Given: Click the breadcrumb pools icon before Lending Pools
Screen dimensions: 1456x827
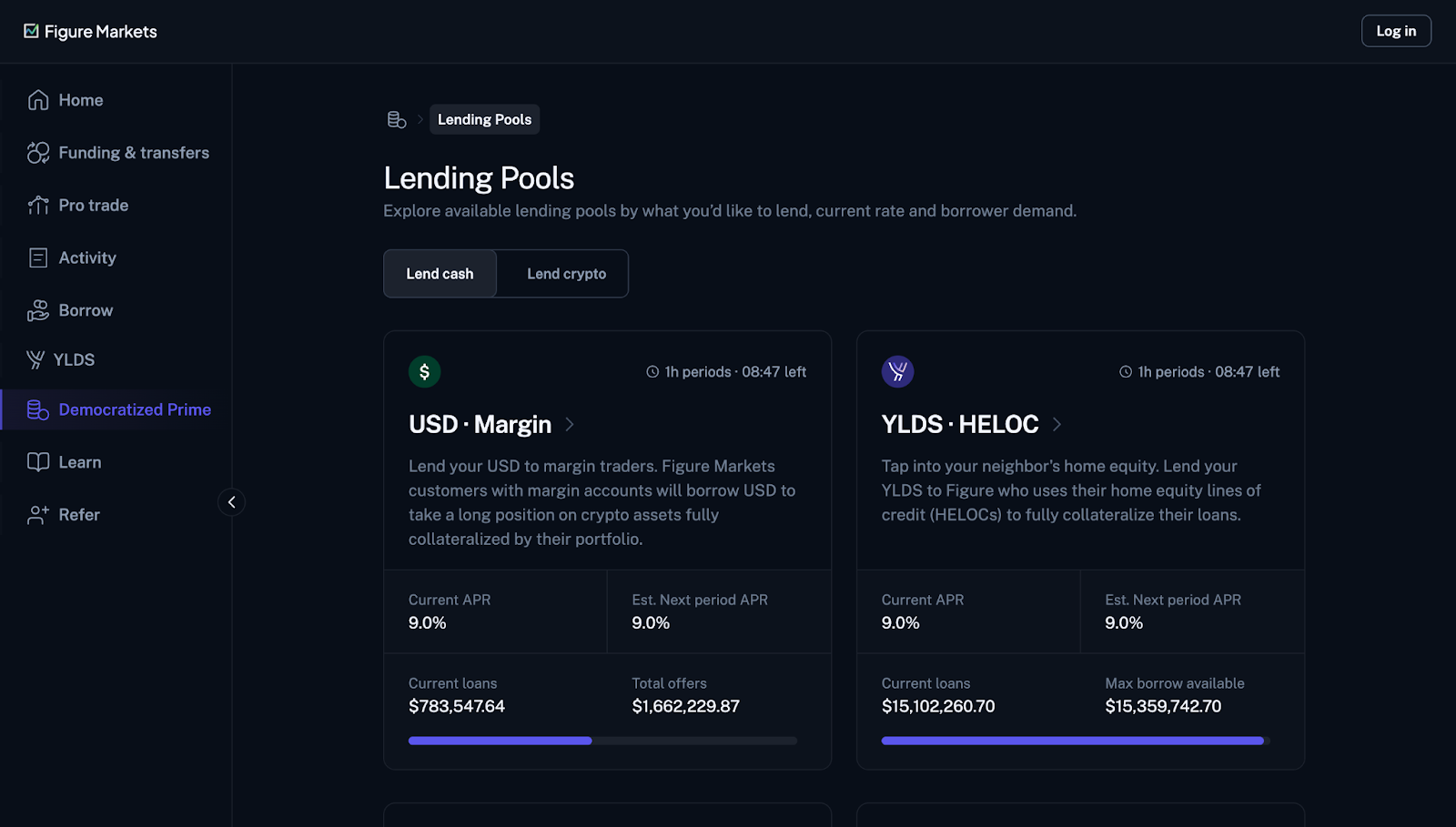Looking at the screenshot, I should [x=397, y=119].
